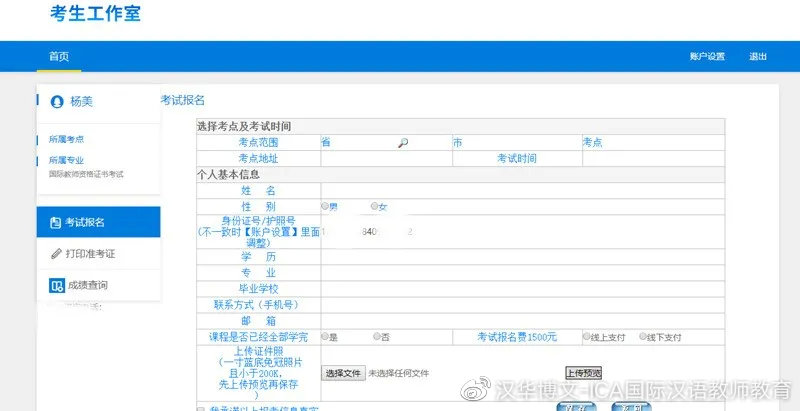Click the 考点地址 field

(x=386, y=159)
